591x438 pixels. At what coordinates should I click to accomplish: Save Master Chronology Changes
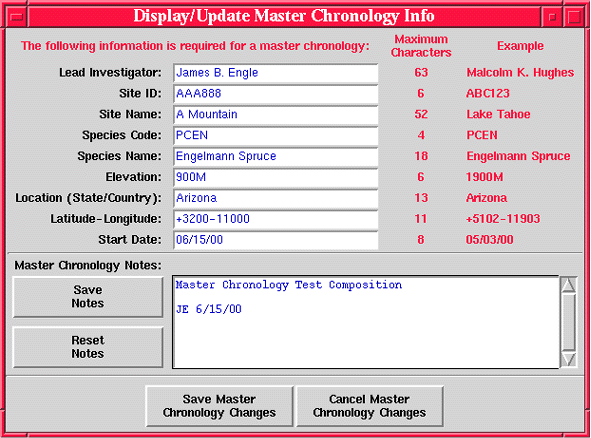point(219,406)
